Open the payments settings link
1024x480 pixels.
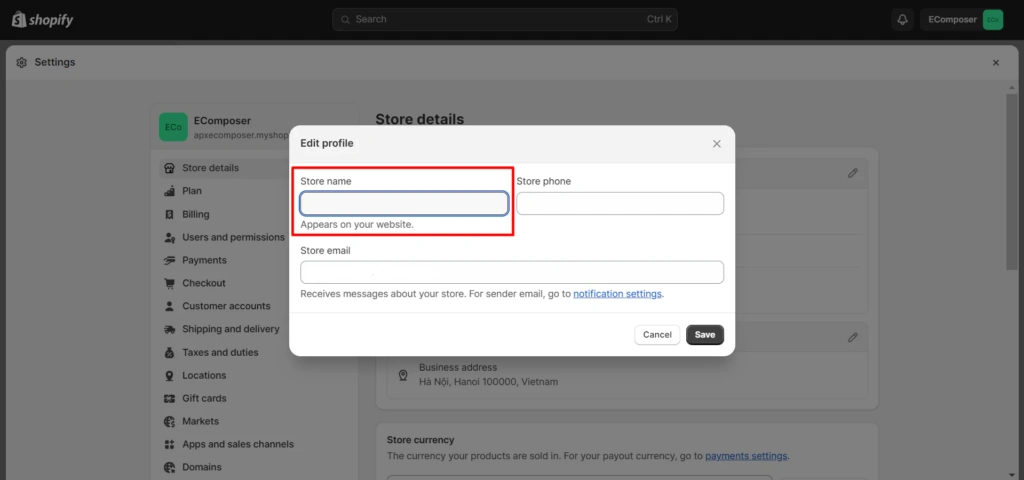(746, 456)
